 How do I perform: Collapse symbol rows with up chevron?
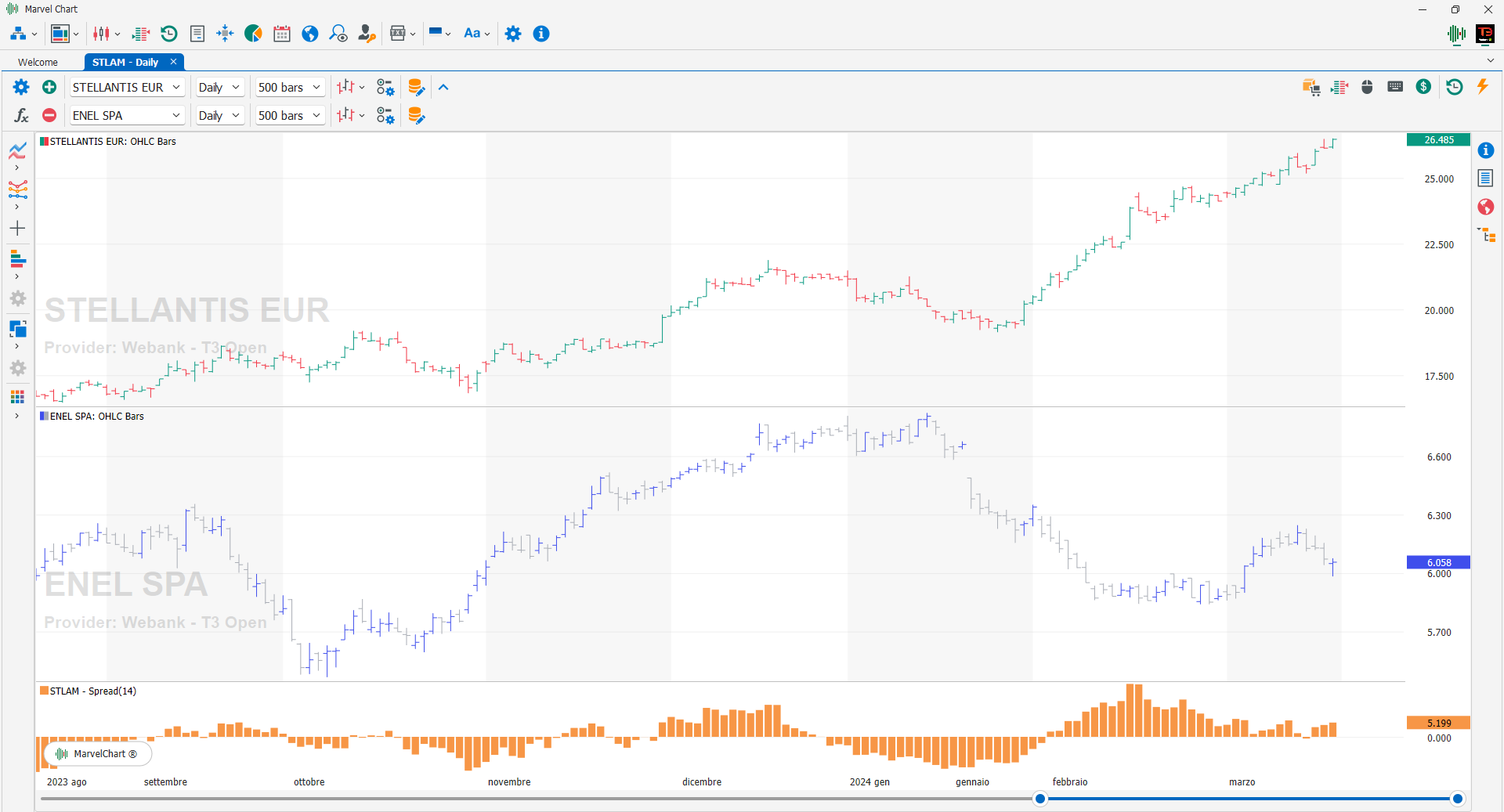pyautogui.click(x=443, y=87)
